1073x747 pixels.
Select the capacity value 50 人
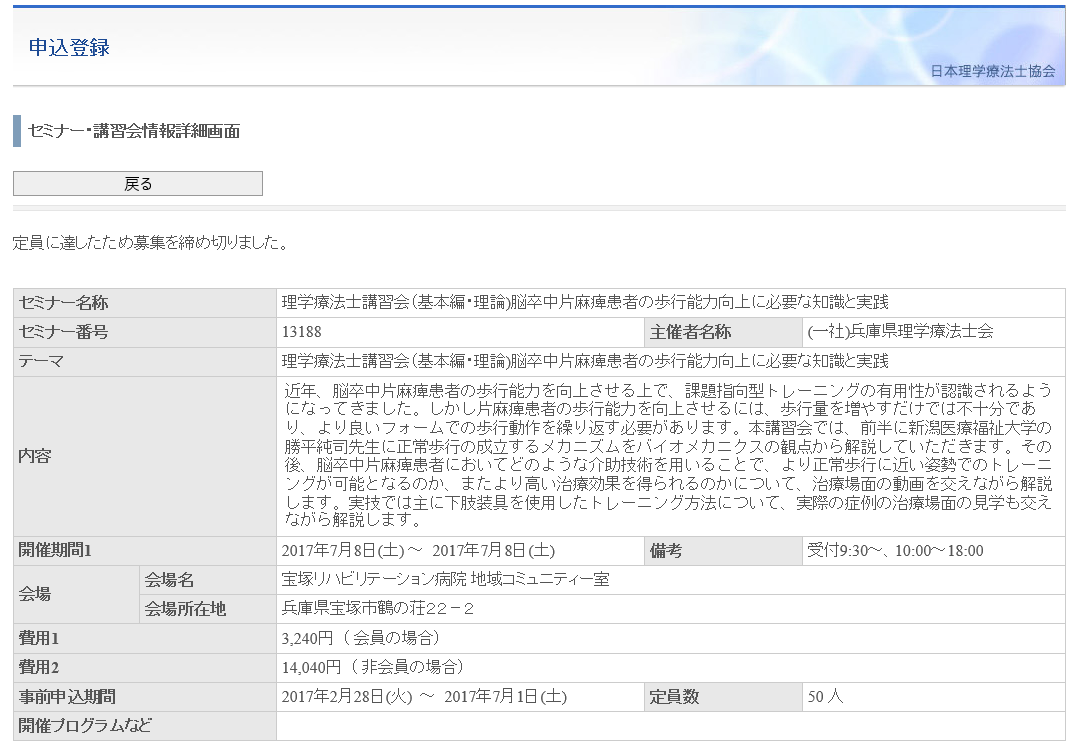pos(825,697)
